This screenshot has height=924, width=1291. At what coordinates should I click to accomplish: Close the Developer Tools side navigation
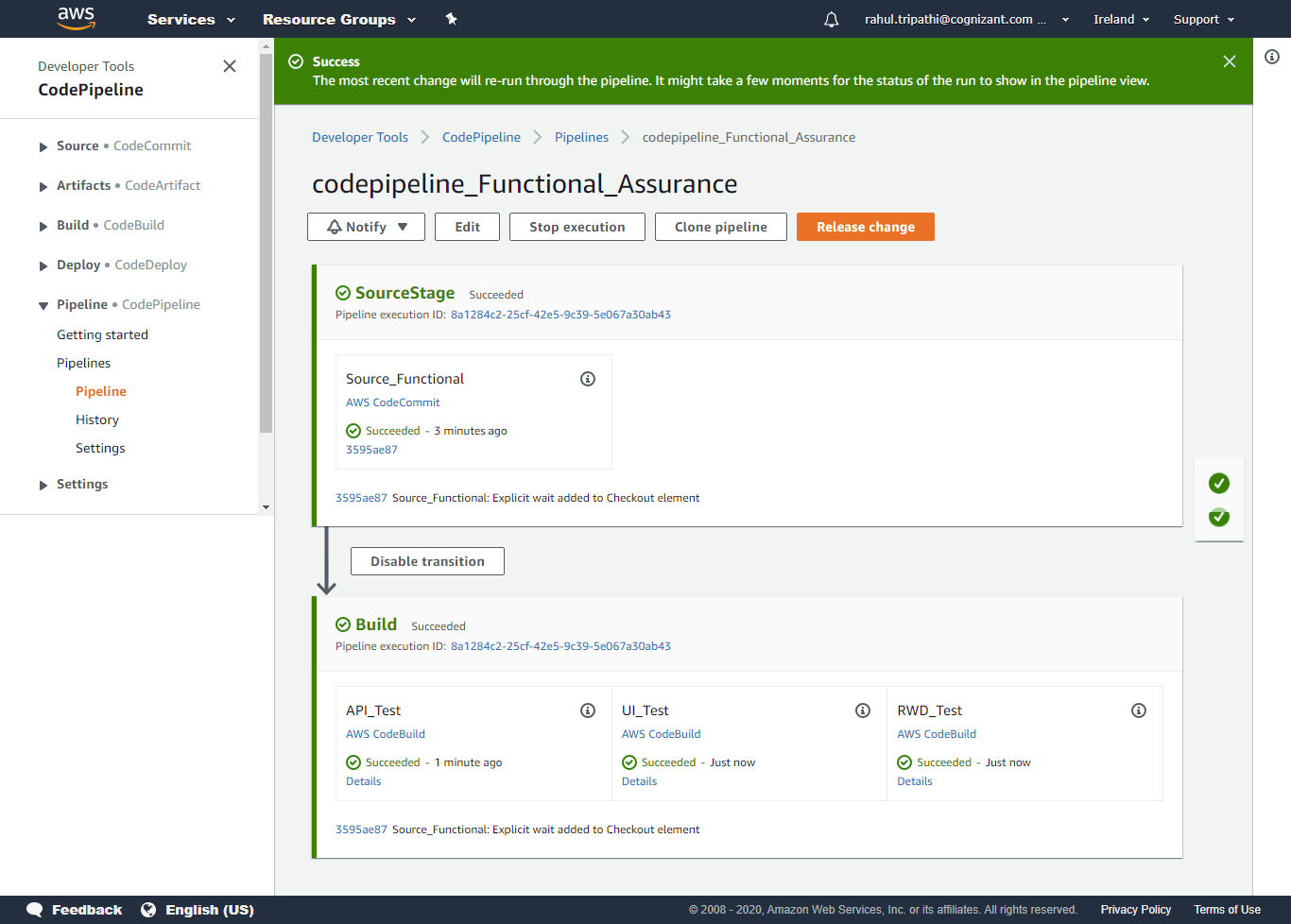(230, 66)
